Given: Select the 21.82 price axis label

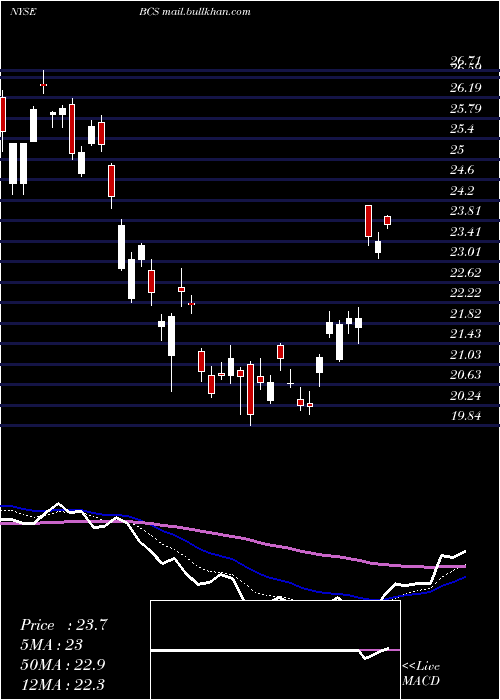Looking at the screenshot, I should [x=466, y=314].
